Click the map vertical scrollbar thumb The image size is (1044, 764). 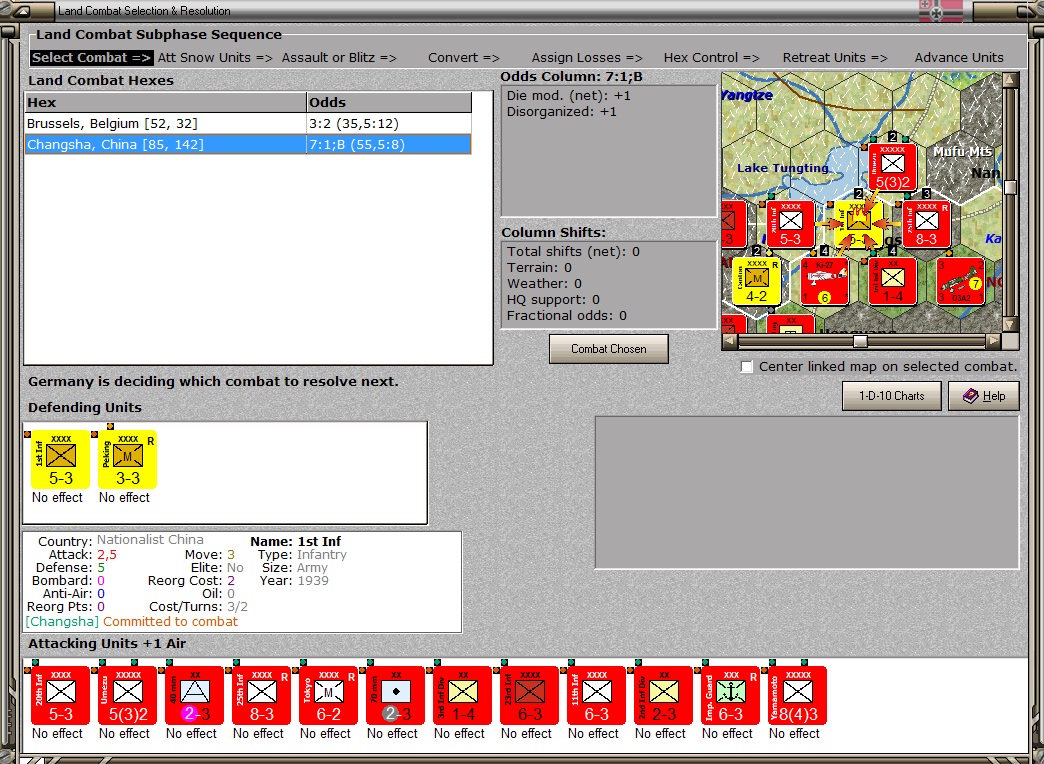[x=1010, y=187]
